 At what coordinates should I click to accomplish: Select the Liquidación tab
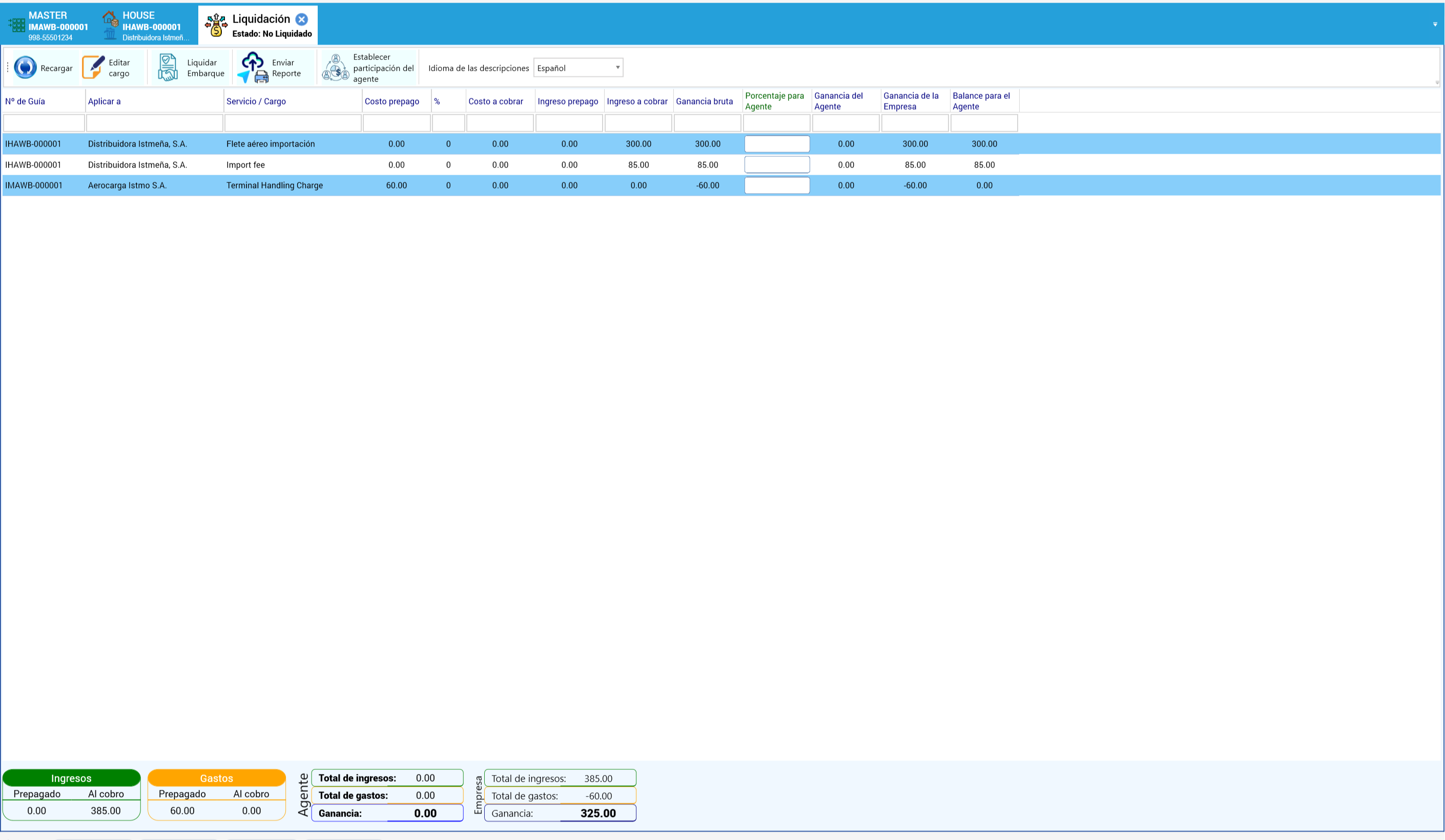(258, 26)
